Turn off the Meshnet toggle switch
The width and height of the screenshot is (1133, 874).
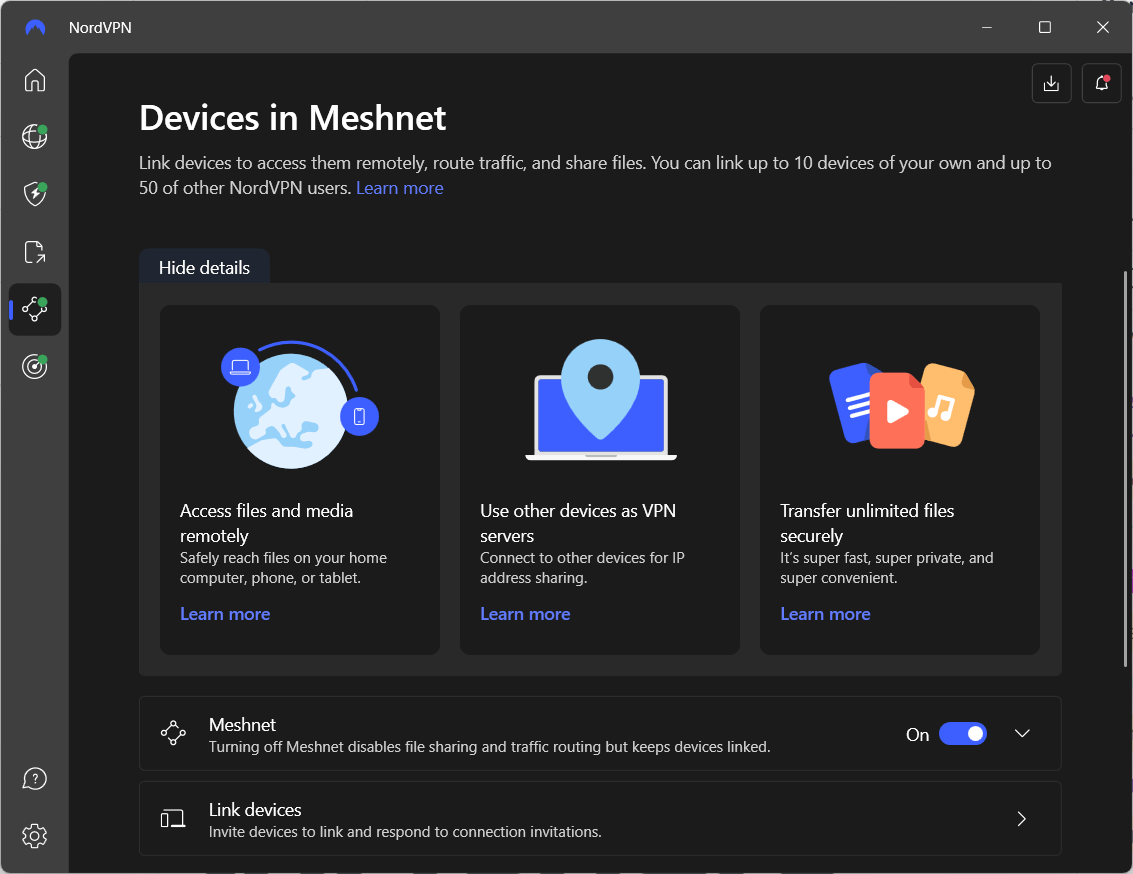(962, 734)
